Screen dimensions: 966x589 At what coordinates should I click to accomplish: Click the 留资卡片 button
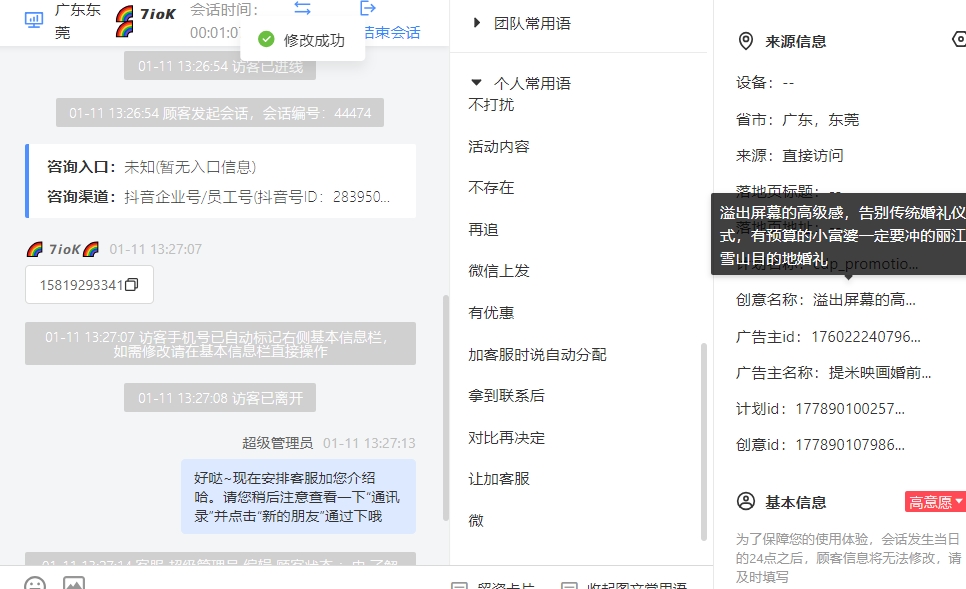click(x=493, y=585)
